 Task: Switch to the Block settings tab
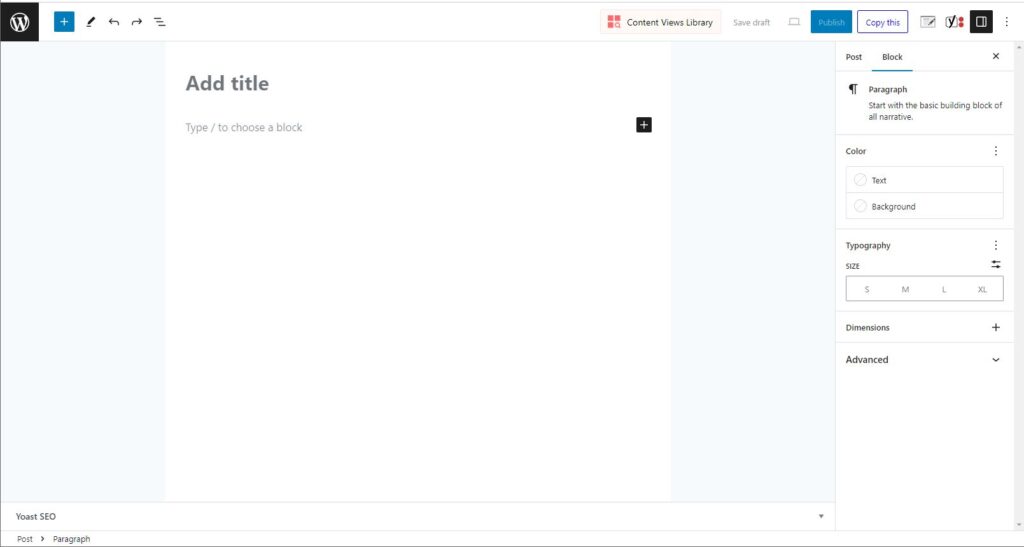[x=892, y=57]
